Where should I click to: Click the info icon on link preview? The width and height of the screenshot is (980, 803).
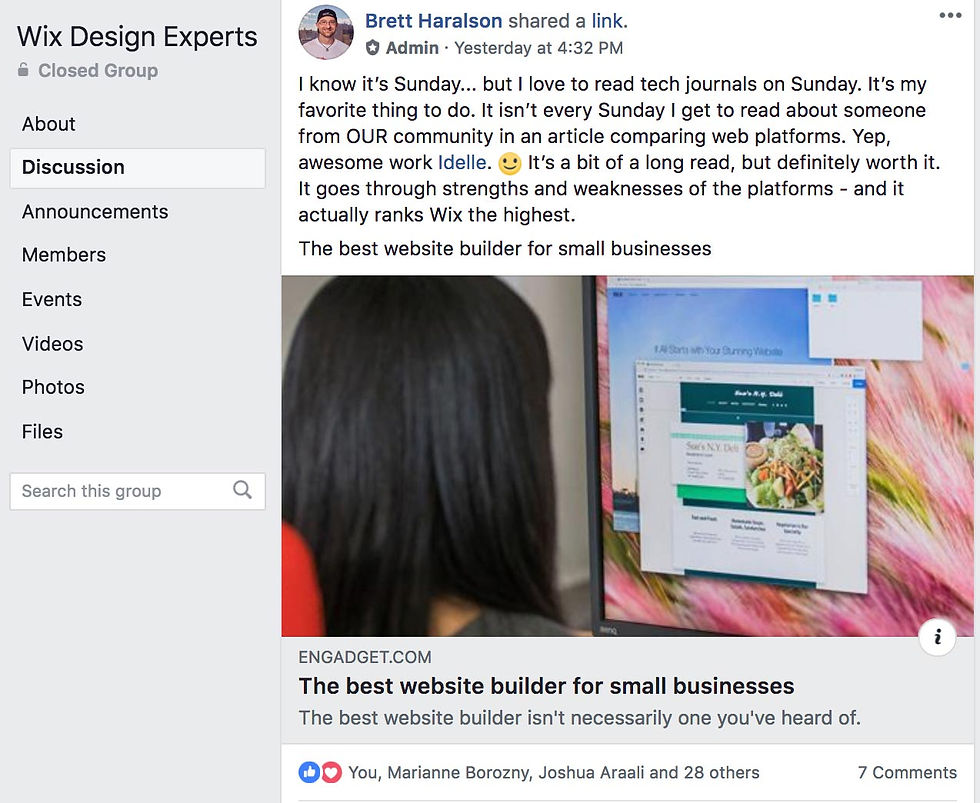pos(937,637)
